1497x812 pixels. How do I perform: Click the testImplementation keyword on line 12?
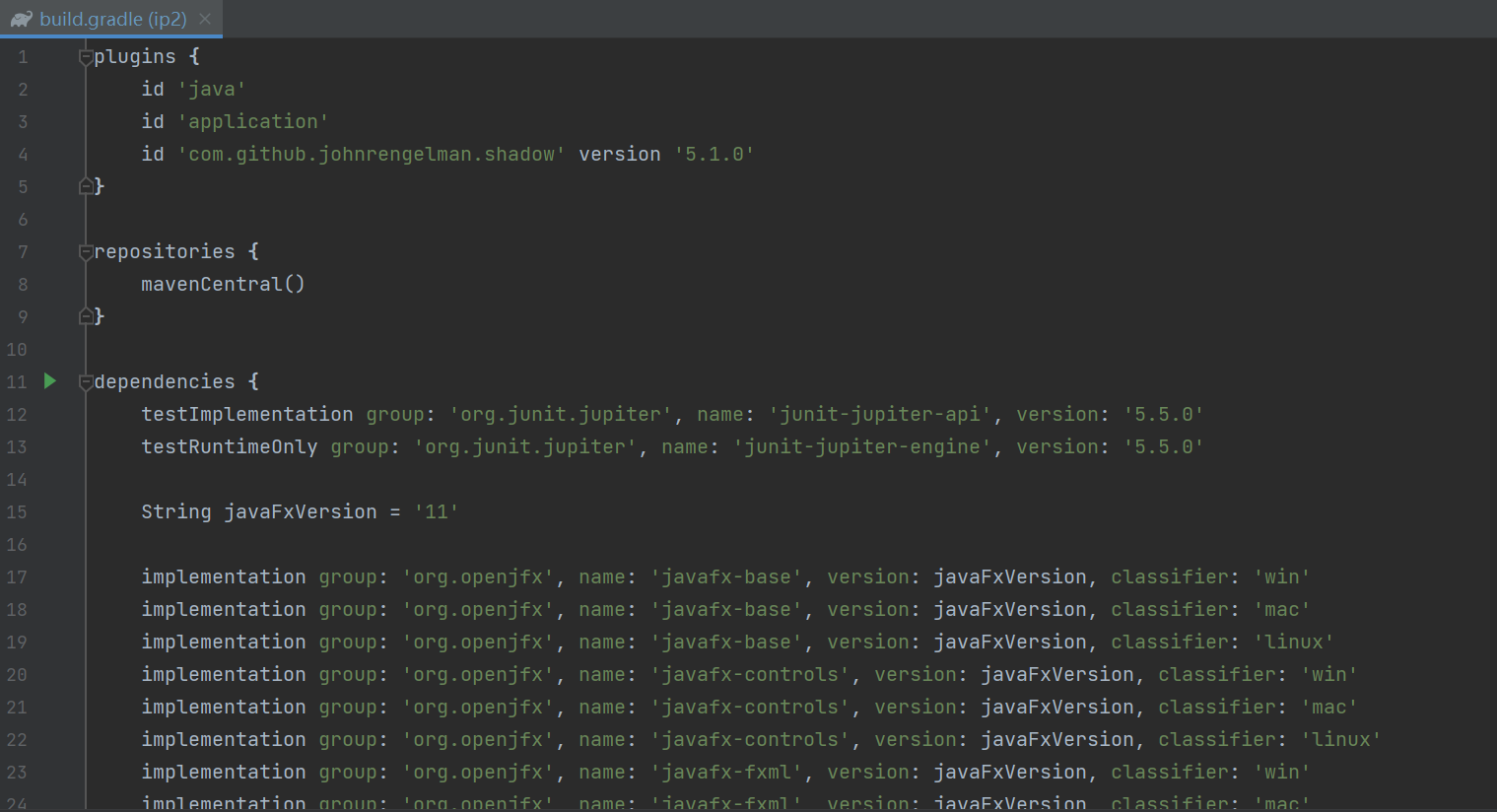(x=246, y=414)
